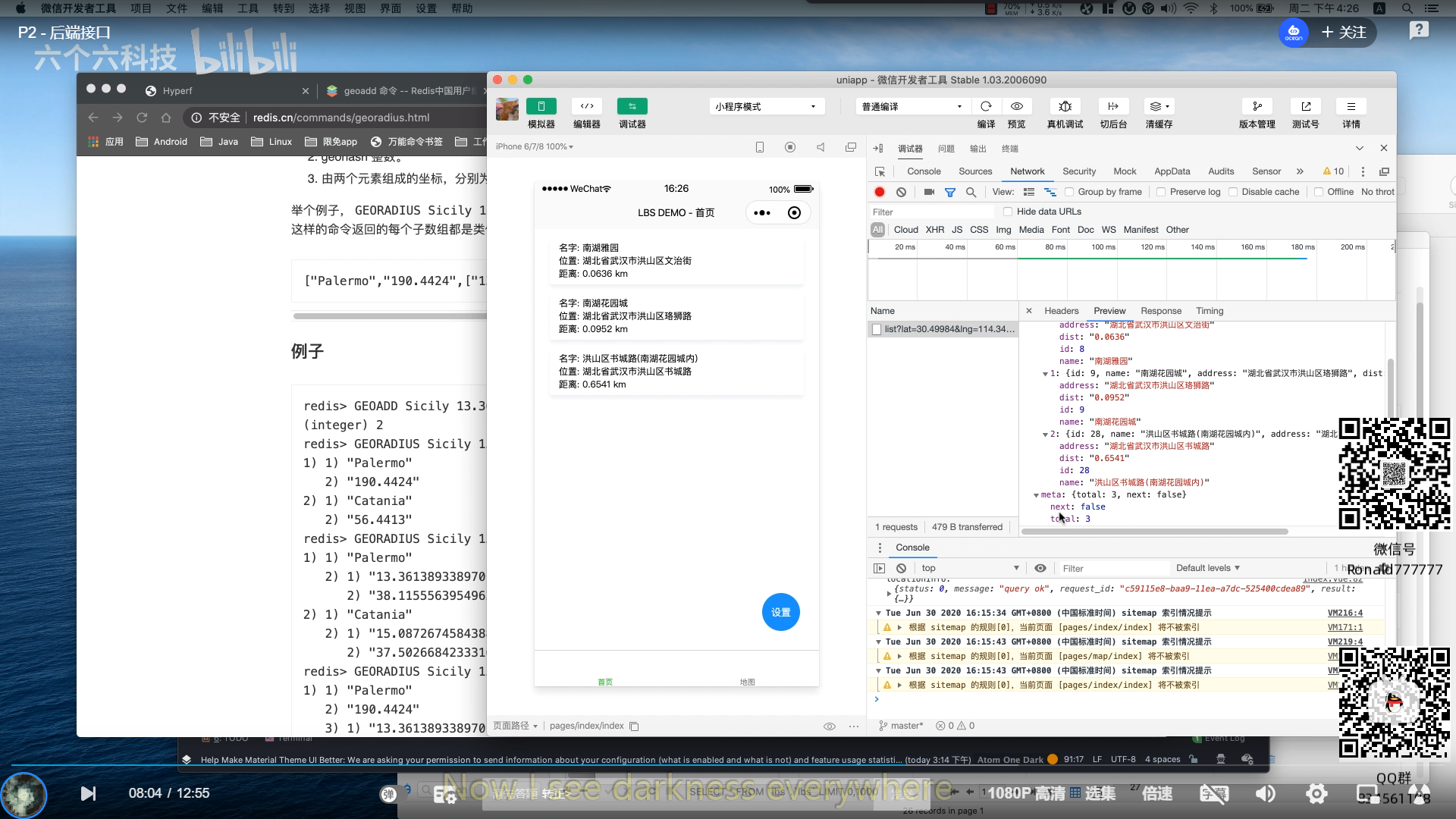The image size is (1456, 819).
Task: Click the 地图 (Map) tab at bottom
Action: point(746,681)
